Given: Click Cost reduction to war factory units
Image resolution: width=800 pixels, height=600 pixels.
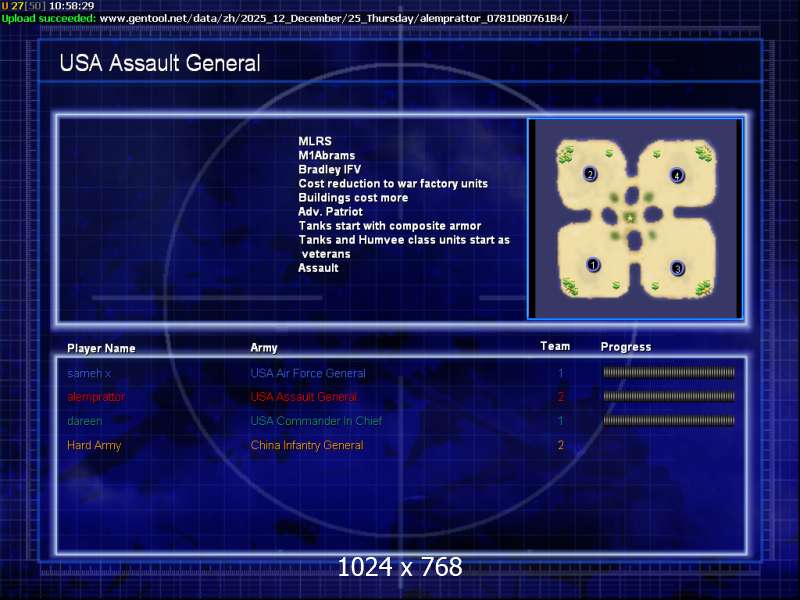Looking at the screenshot, I should pyautogui.click(x=393, y=184).
